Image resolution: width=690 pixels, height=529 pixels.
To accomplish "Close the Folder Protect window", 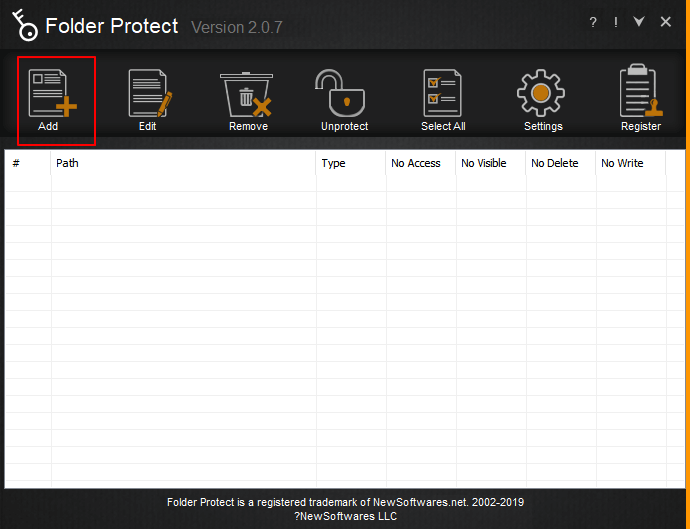I will (x=666, y=22).
